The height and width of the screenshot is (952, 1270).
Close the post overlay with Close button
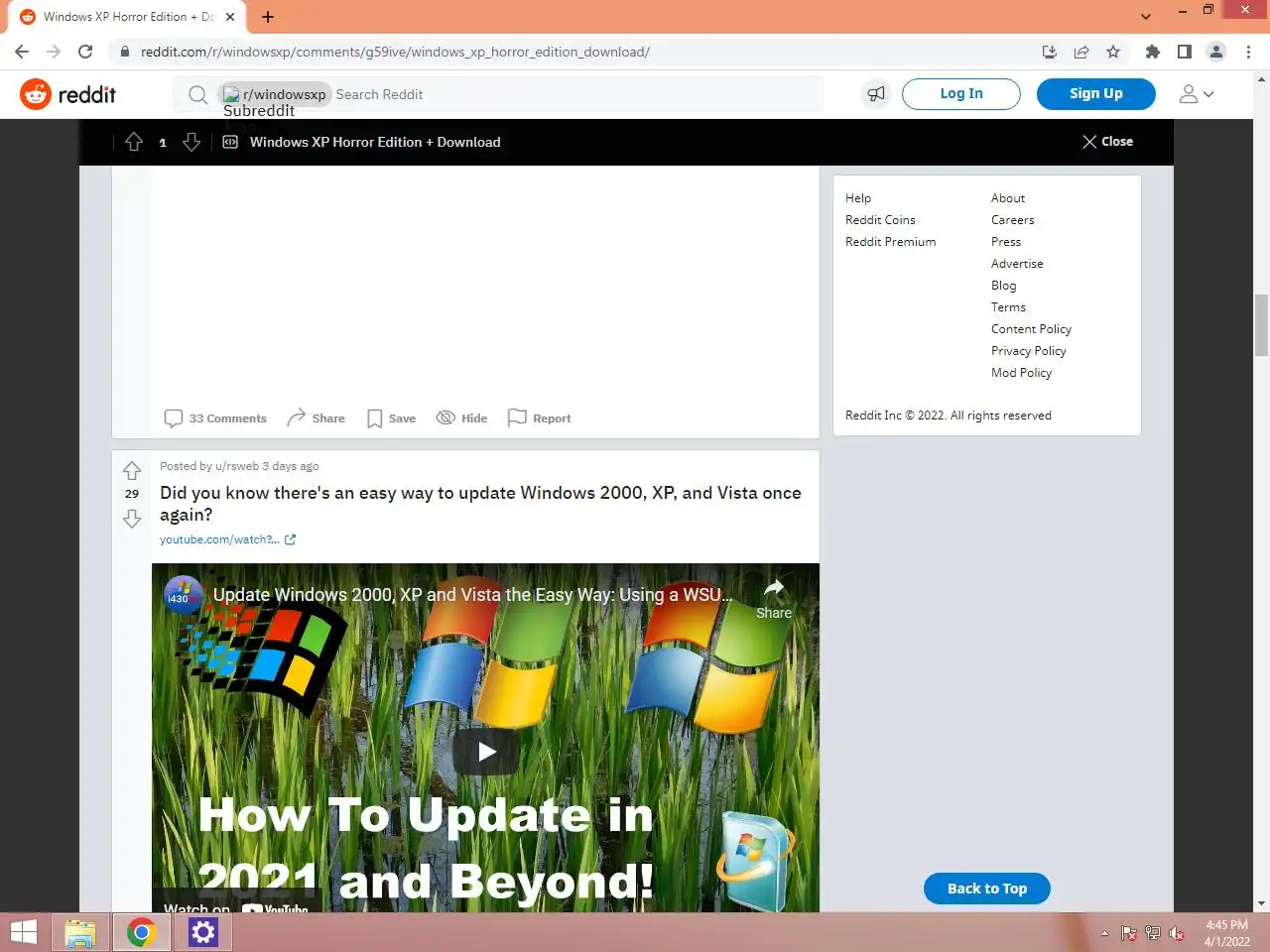pos(1107,142)
